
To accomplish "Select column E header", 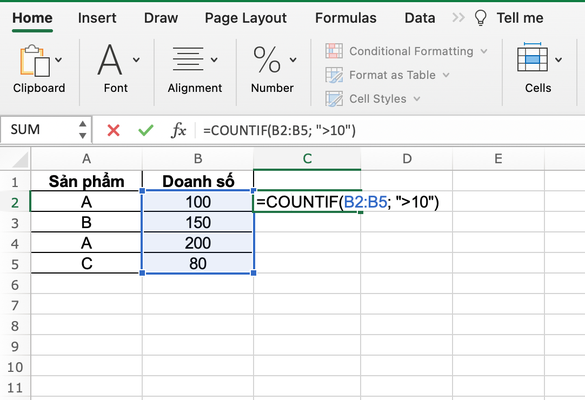I will point(498,159).
